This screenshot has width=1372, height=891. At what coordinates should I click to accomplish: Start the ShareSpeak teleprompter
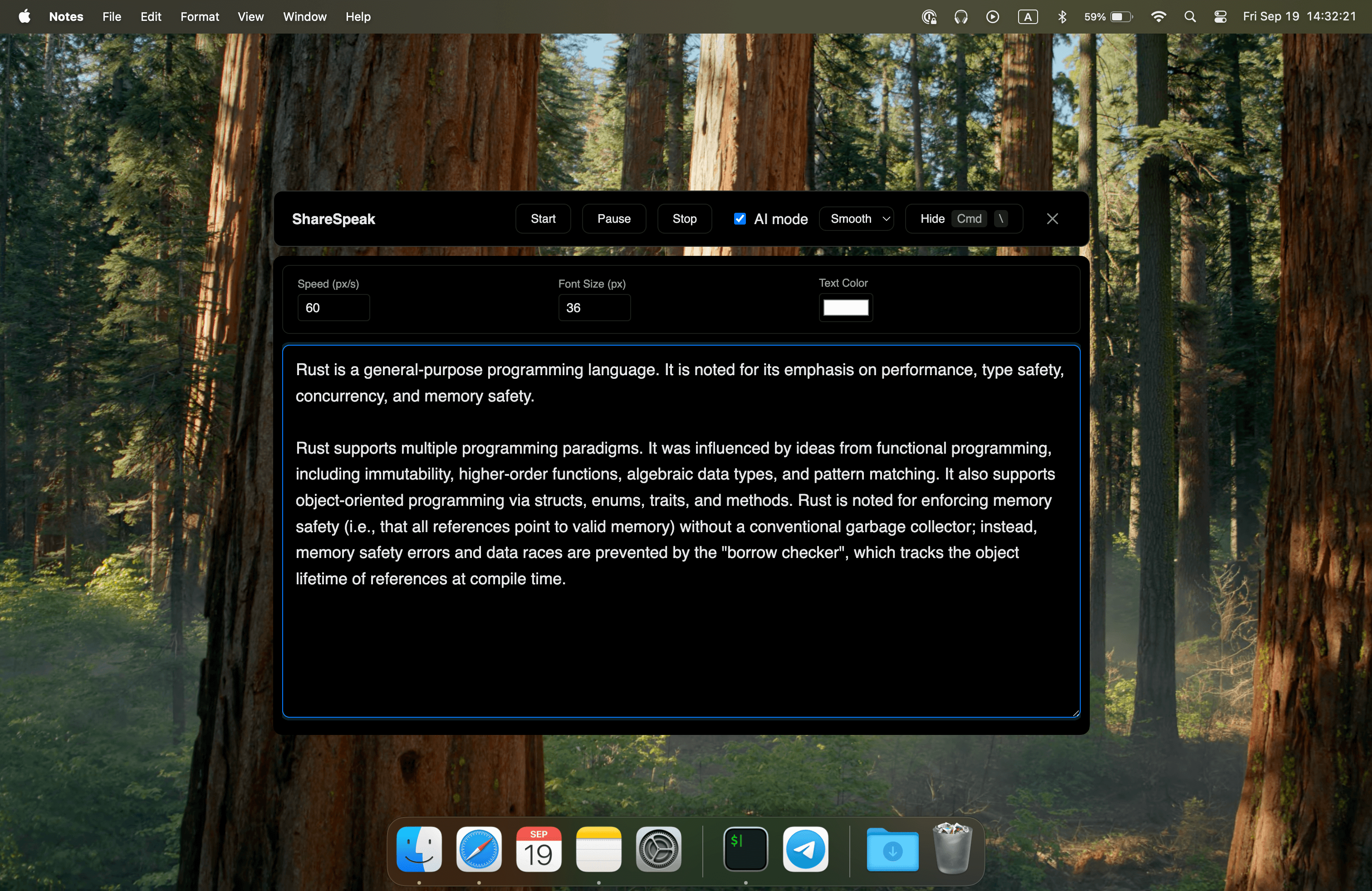tap(542, 218)
